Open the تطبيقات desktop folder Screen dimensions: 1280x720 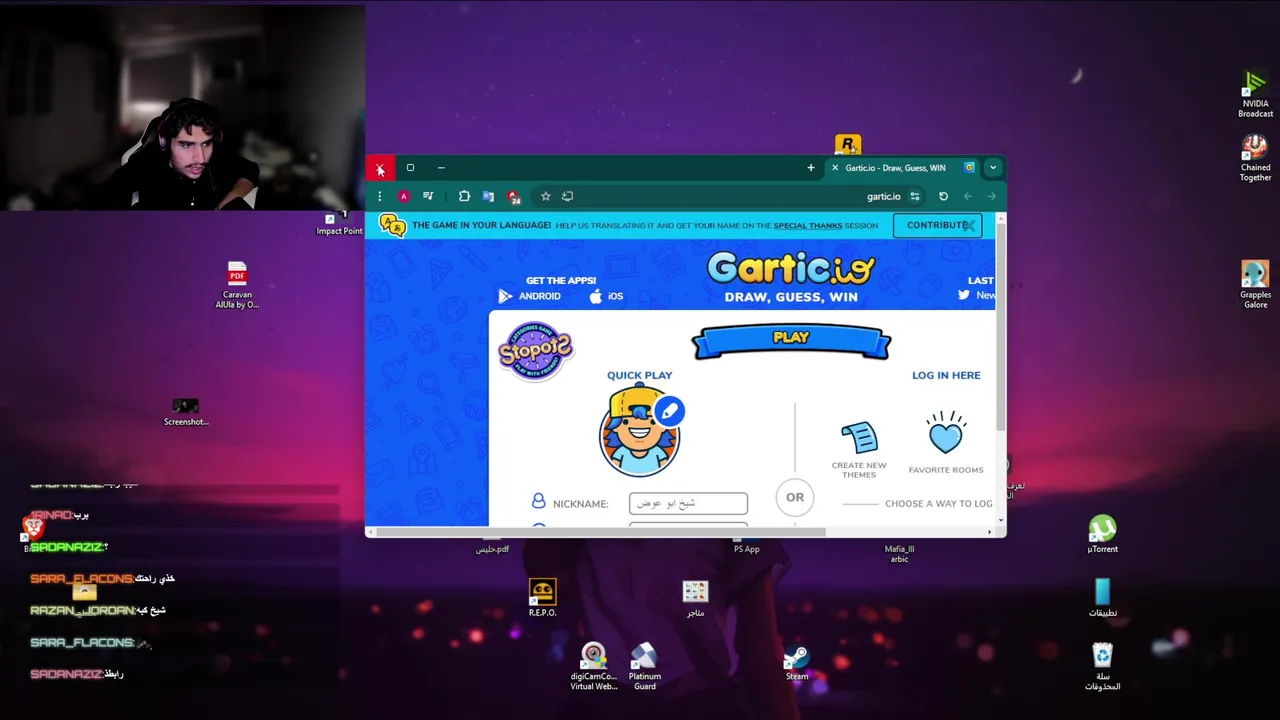[1102, 598]
